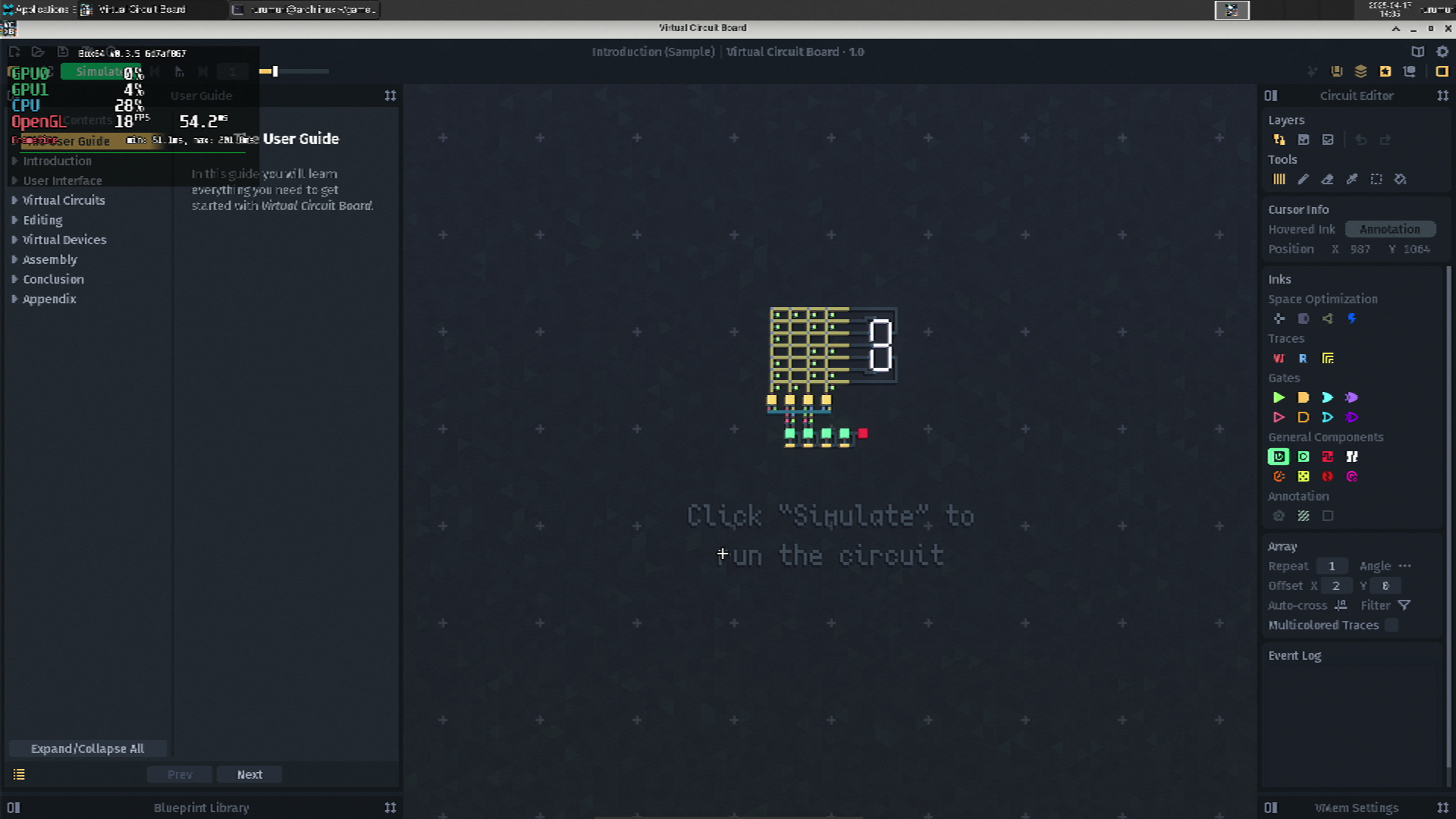Viewport: 1456px width, 819px height.
Task: Select the Array tool in Tools
Action: point(1279,179)
